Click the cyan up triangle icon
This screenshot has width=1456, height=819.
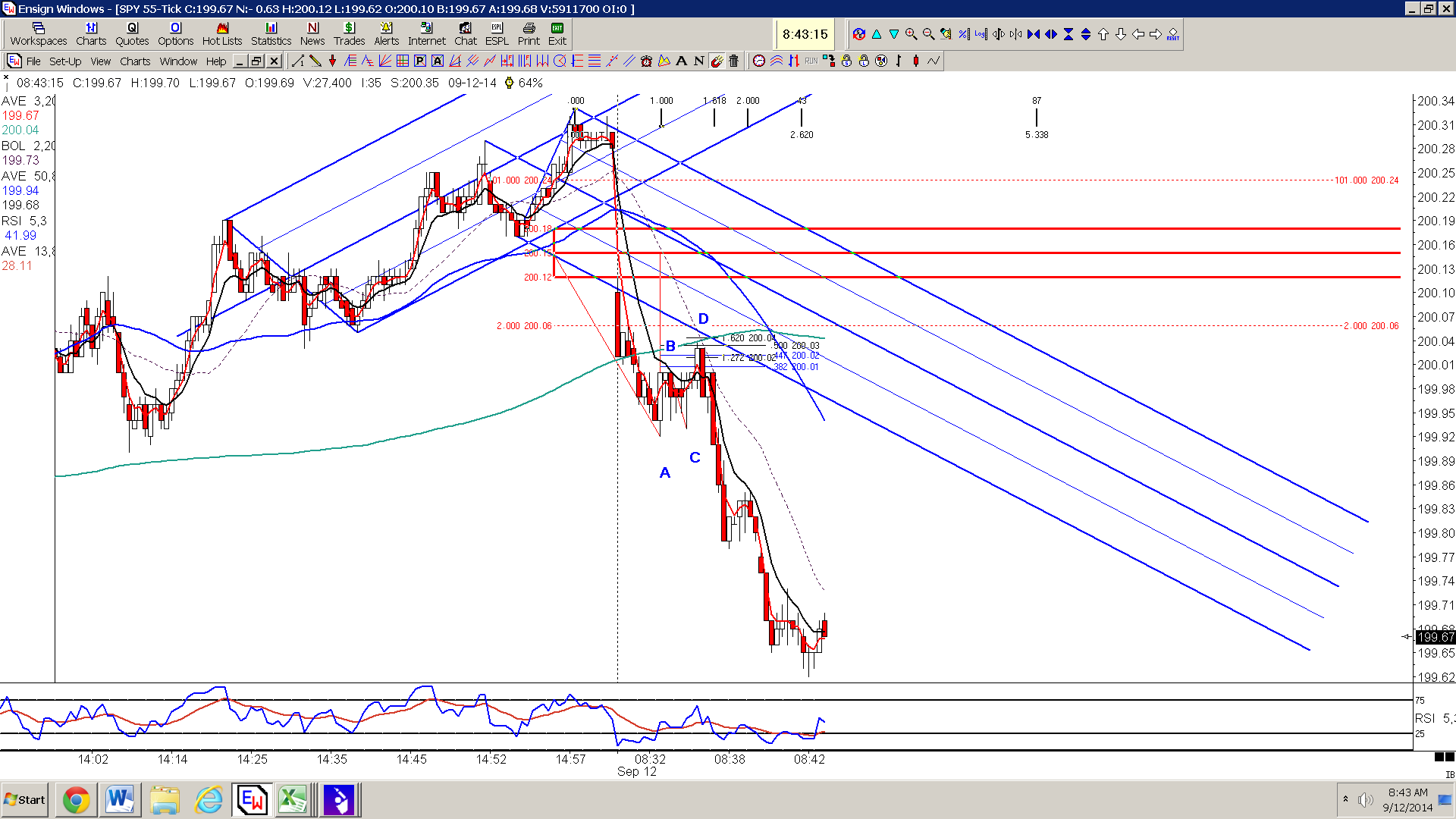(877, 34)
